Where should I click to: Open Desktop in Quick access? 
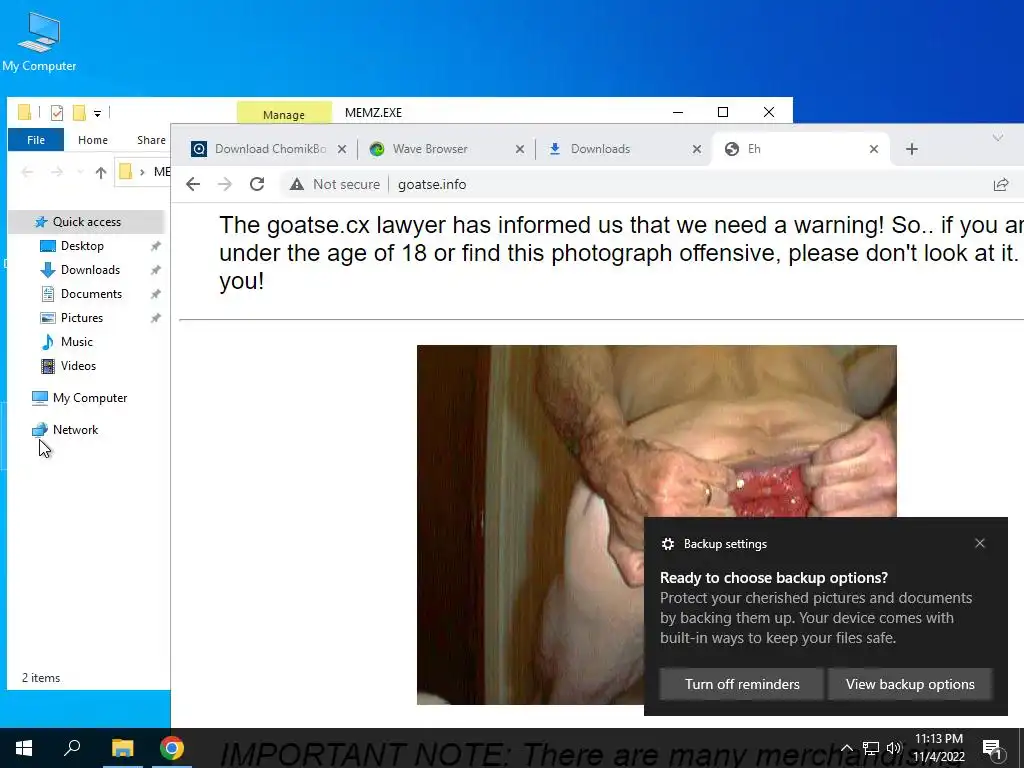pos(82,246)
